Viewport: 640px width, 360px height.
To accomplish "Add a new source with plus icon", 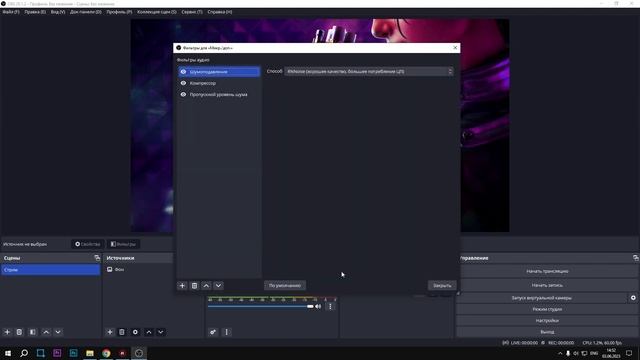I will tap(110, 332).
